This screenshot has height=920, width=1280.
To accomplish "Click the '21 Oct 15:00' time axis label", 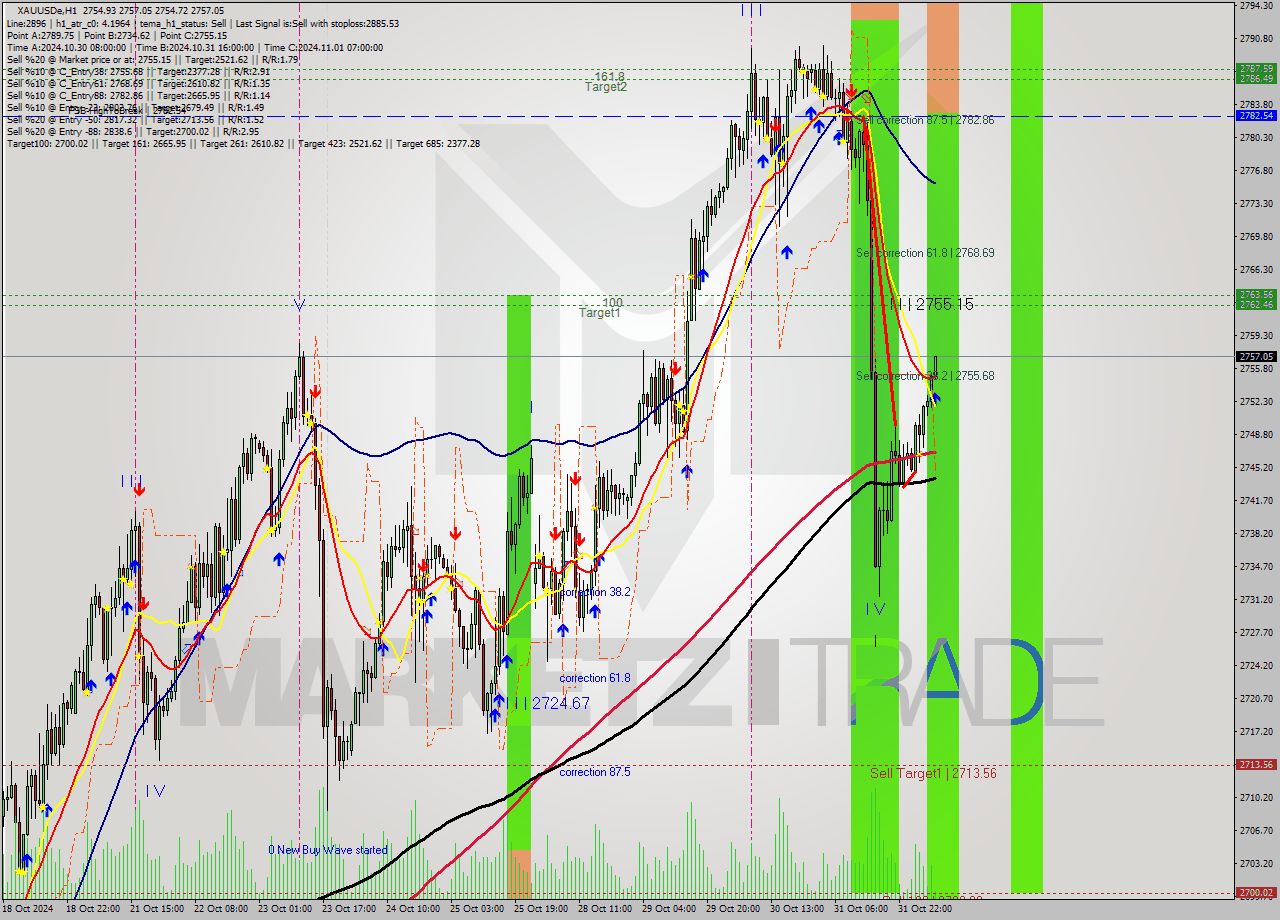I will coord(157,909).
